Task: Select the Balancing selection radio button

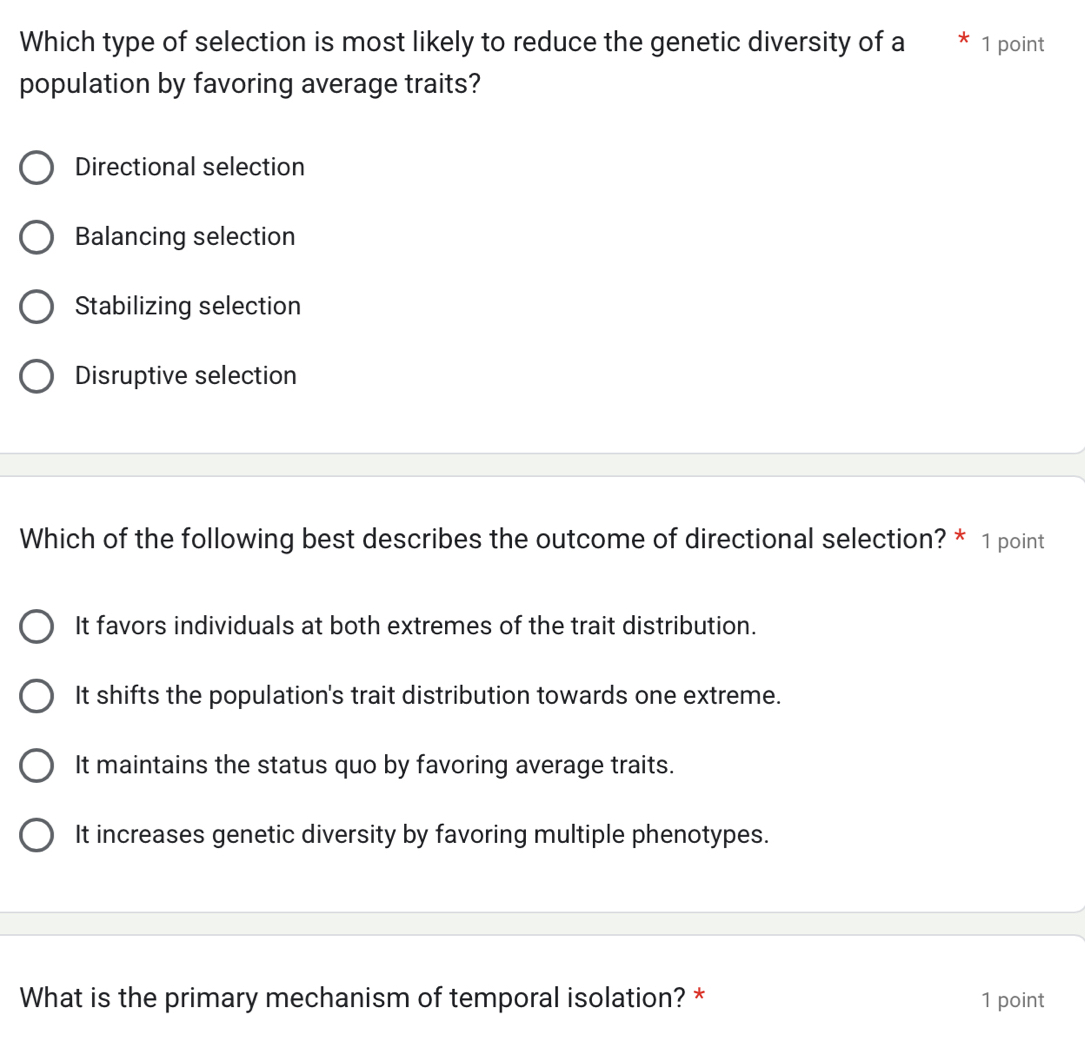Action: pos(36,237)
